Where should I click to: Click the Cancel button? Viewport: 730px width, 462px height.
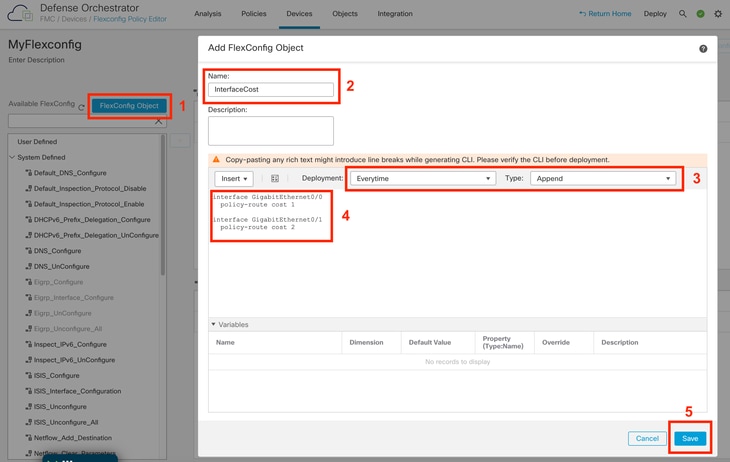pos(647,438)
